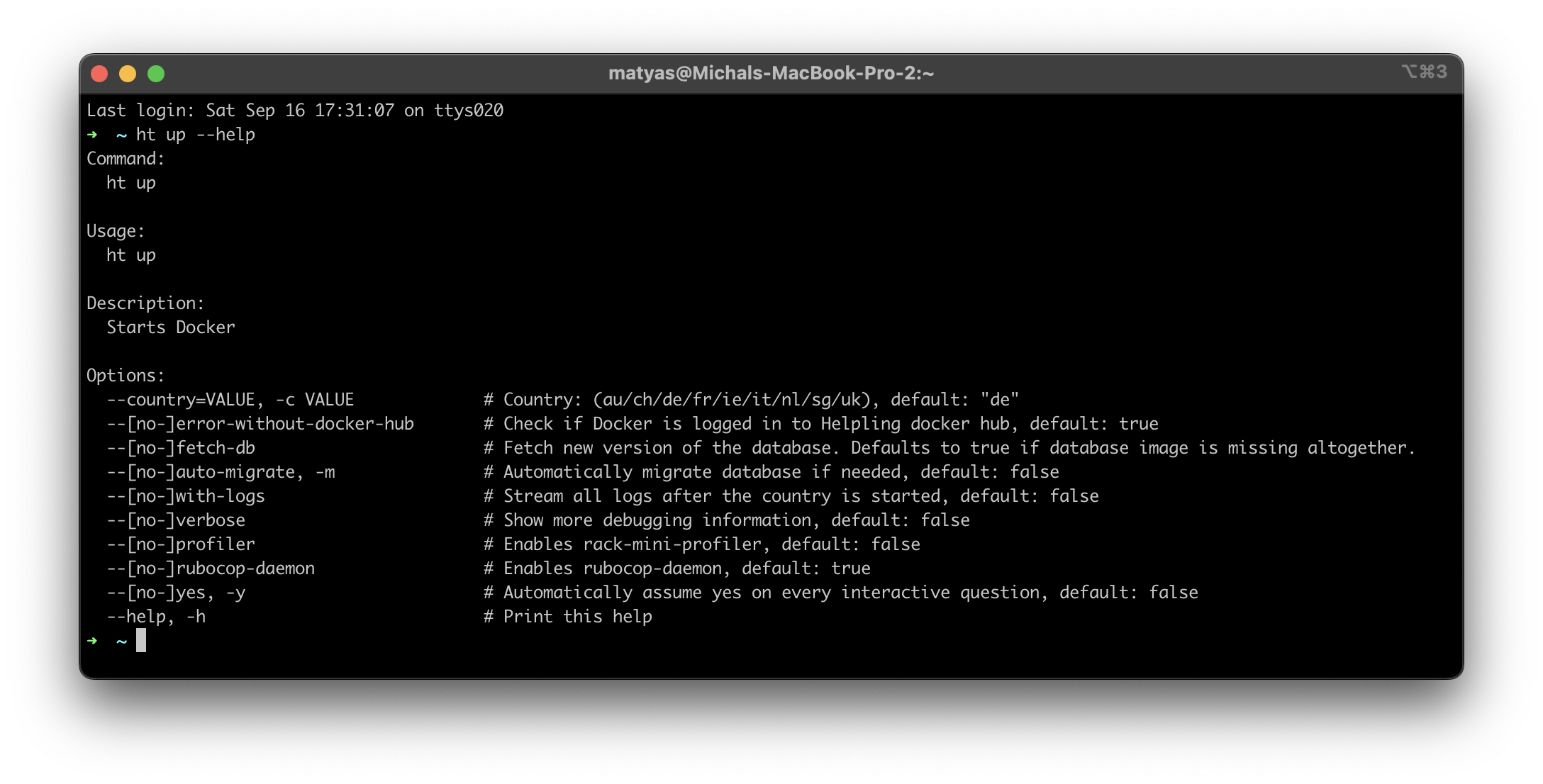Screen dimensions: 1543x784
Task: Click the '--[no-]with-logs' option text
Action: click(x=185, y=496)
